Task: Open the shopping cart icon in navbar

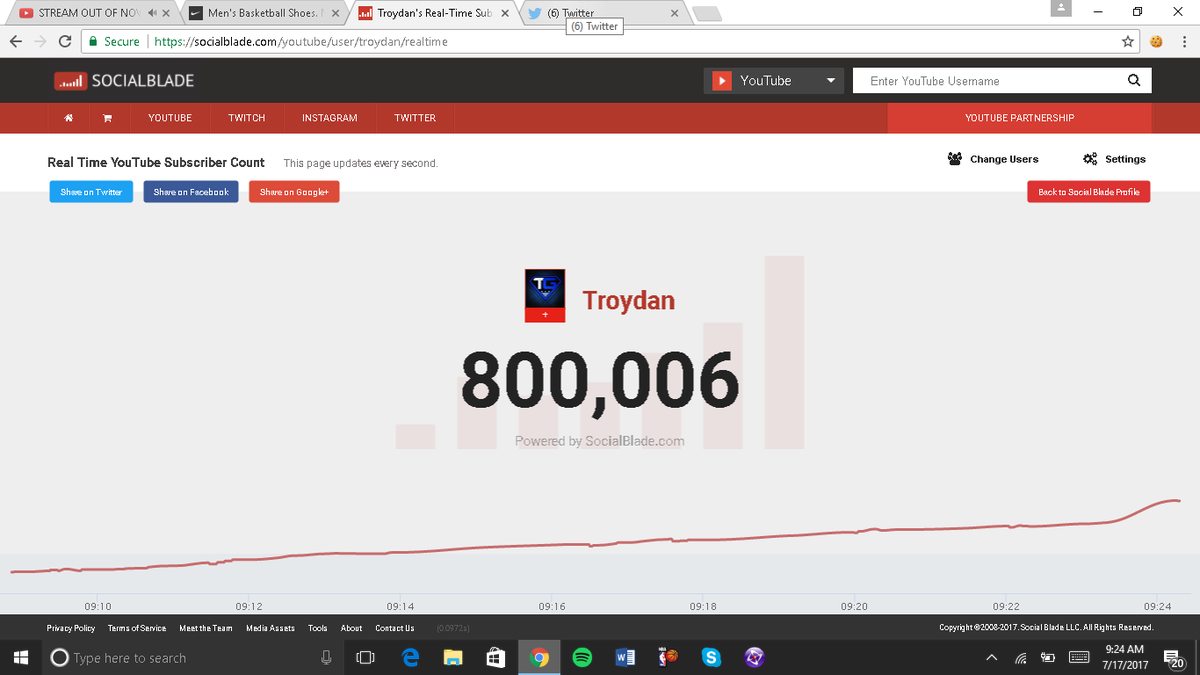Action: click(107, 118)
